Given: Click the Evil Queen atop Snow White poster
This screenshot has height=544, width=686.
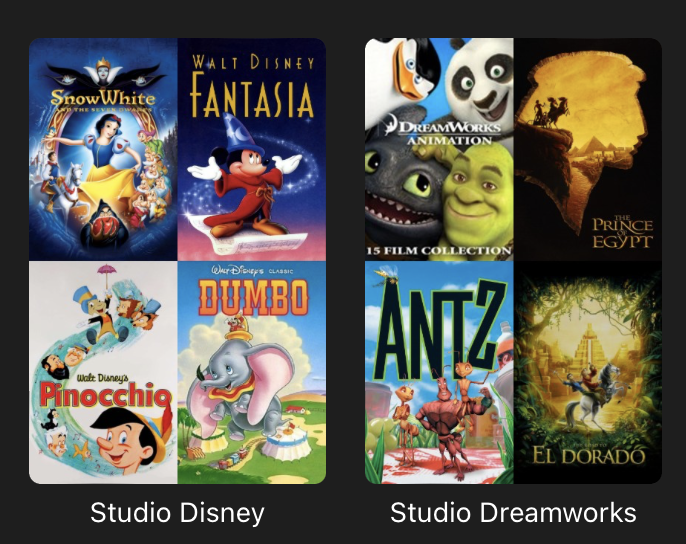Looking at the screenshot, I should coord(103,72).
